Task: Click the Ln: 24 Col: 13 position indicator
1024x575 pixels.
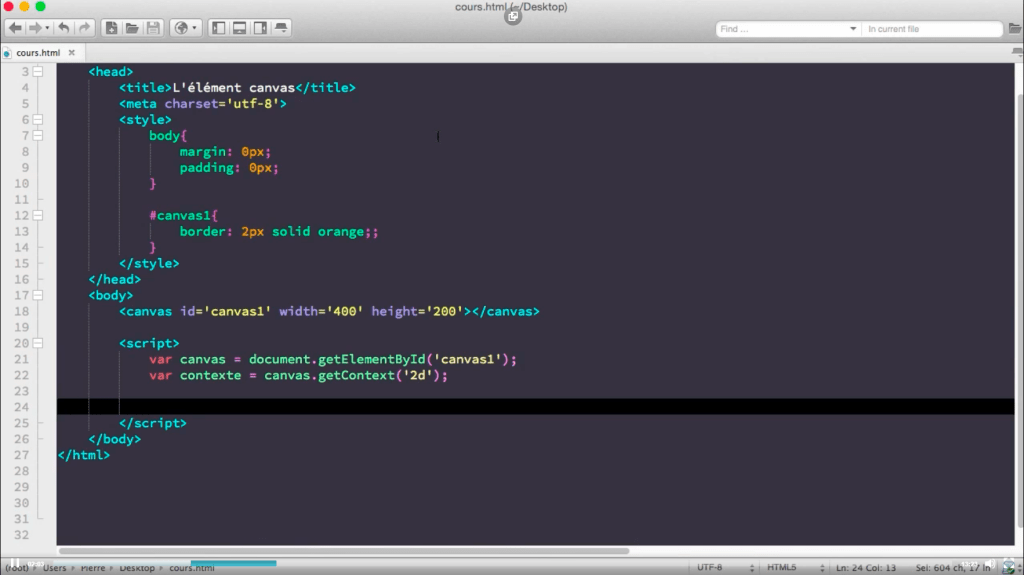Action: point(866,568)
